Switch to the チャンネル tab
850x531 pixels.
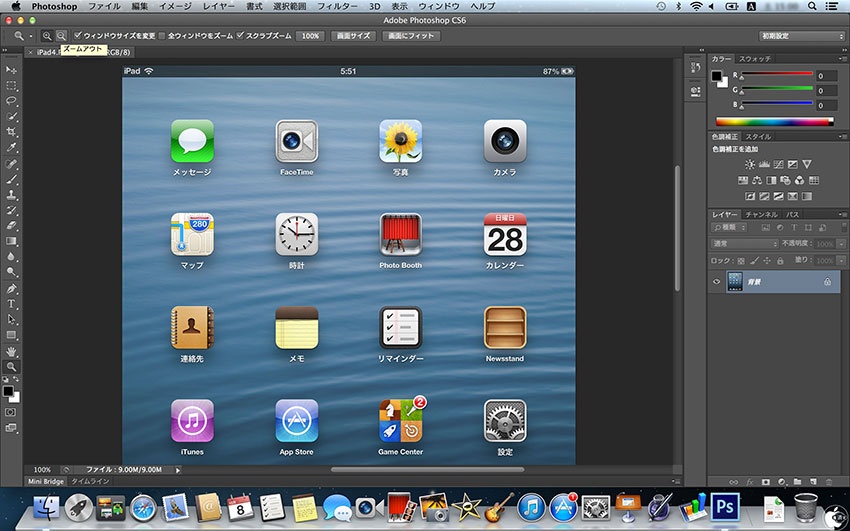(761, 215)
